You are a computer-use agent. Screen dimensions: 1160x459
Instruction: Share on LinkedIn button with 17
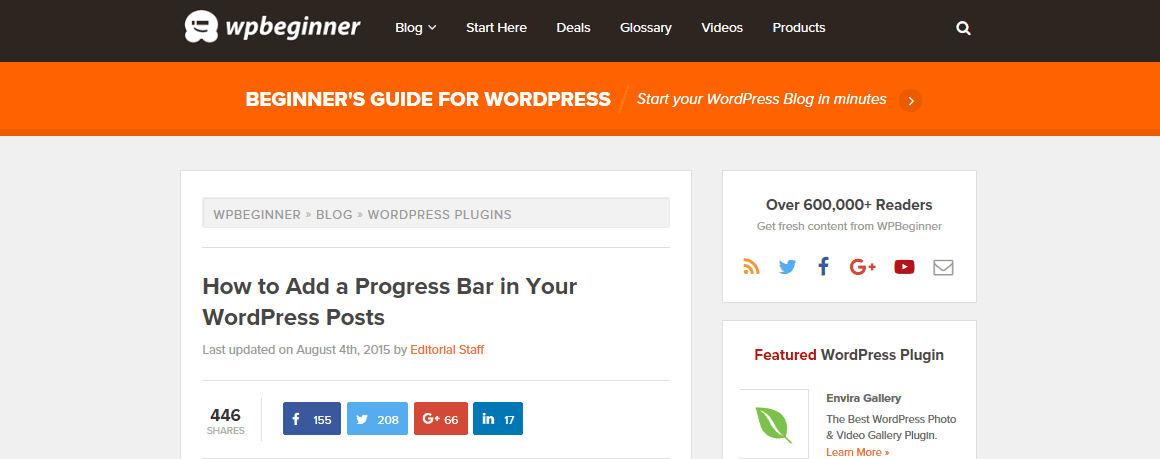point(498,419)
